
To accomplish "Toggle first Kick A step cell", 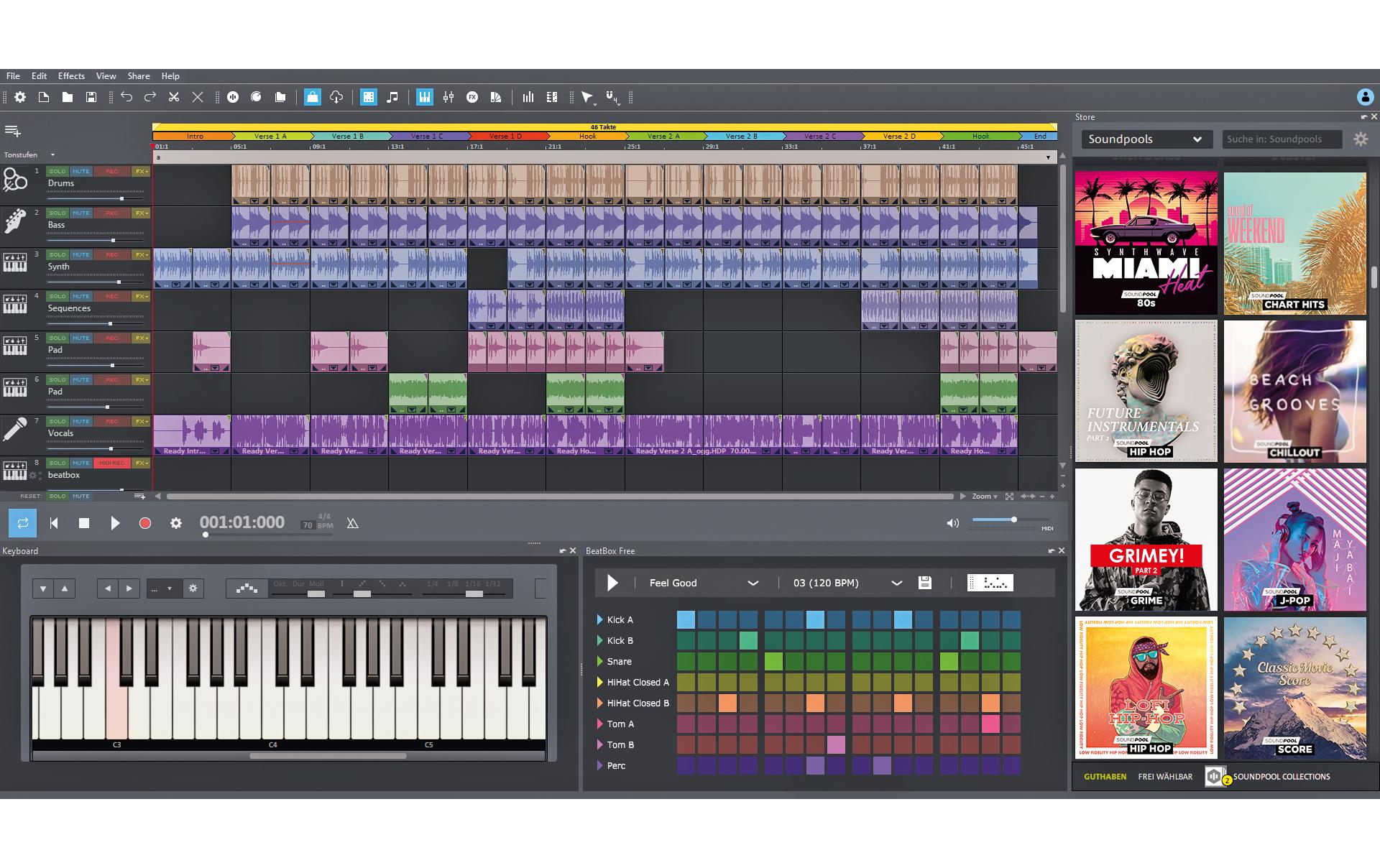I will [x=686, y=619].
